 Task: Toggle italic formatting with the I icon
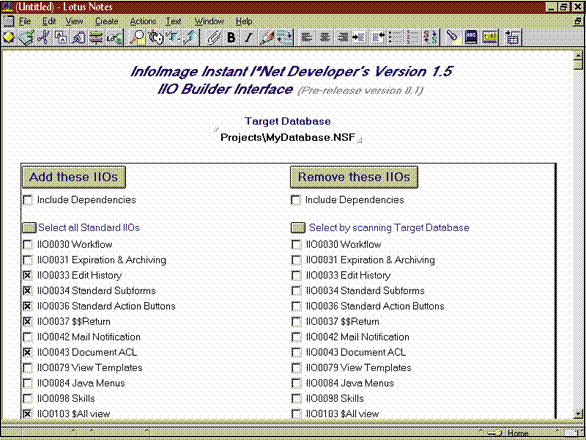click(249, 37)
